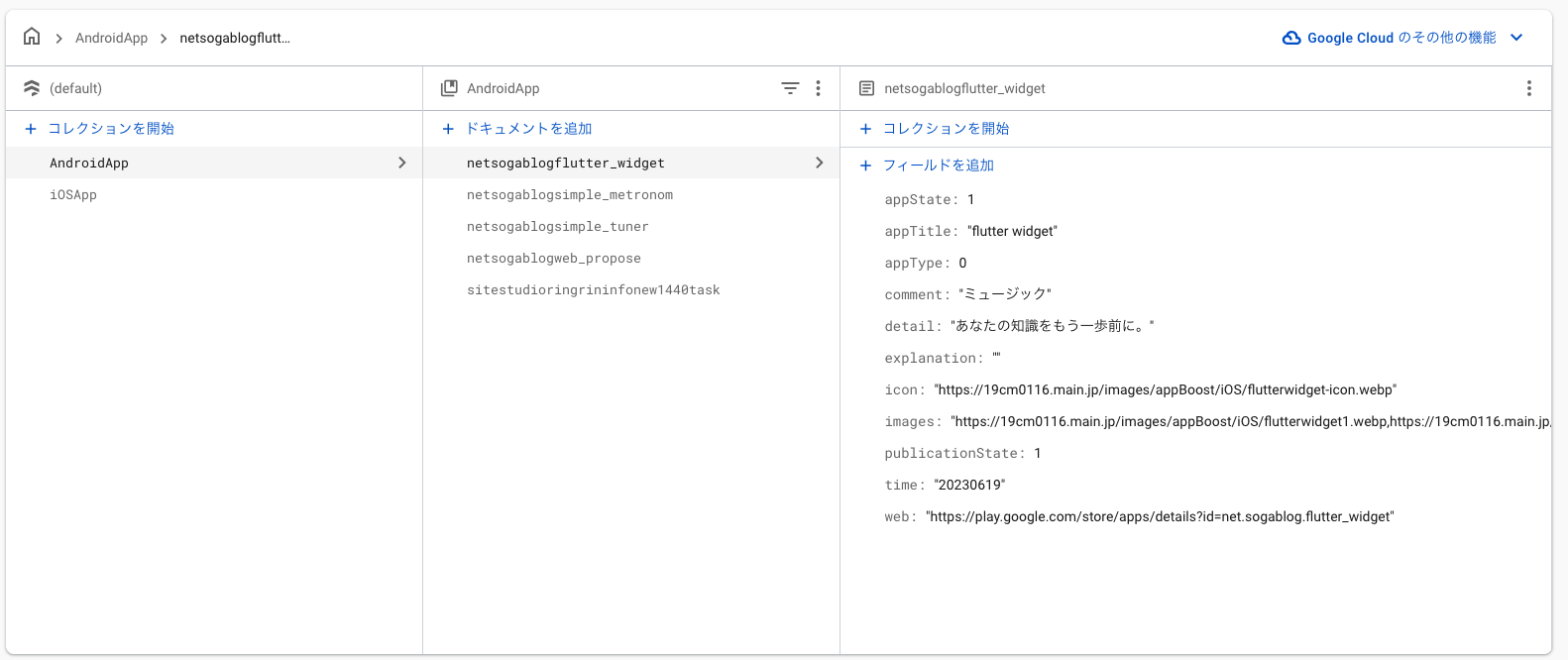Image resolution: width=1568 pixels, height=660 pixels.
Task: Click the appTitle field "flutter widget"
Action: (x=1012, y=231)
